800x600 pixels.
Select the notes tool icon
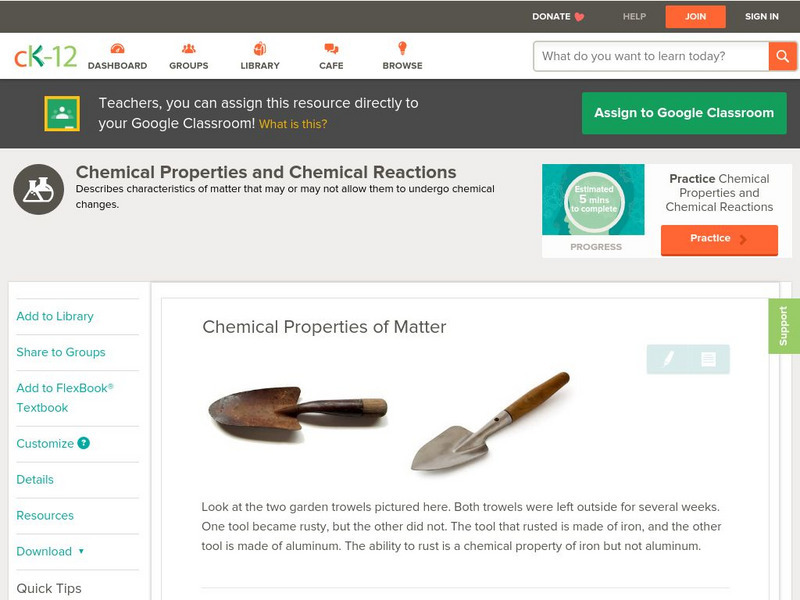click(708, 359)
